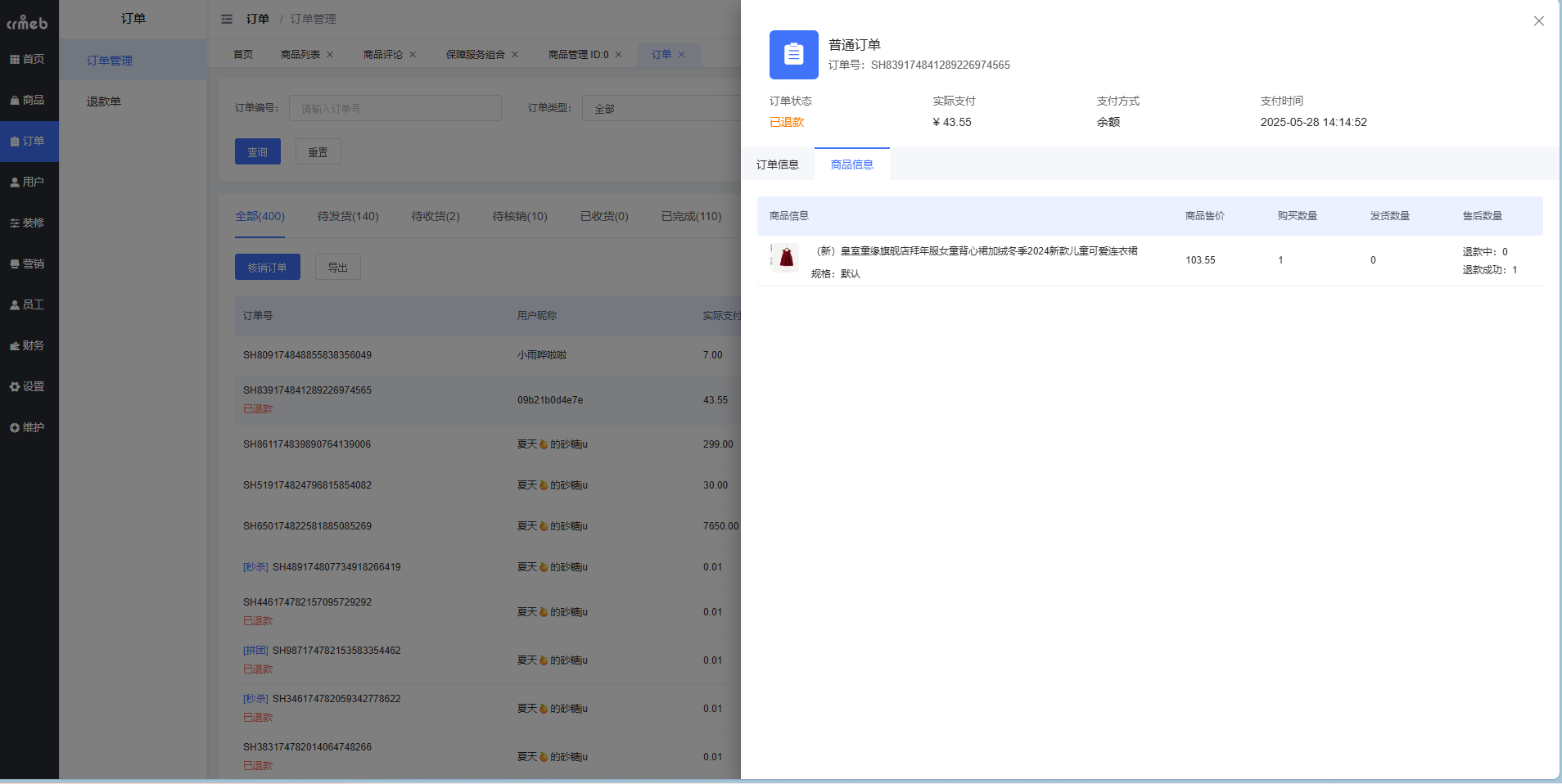Open the 商品 module from the sidebar
The height and width of the screenshot is (784, 1562).
[29, 100]
